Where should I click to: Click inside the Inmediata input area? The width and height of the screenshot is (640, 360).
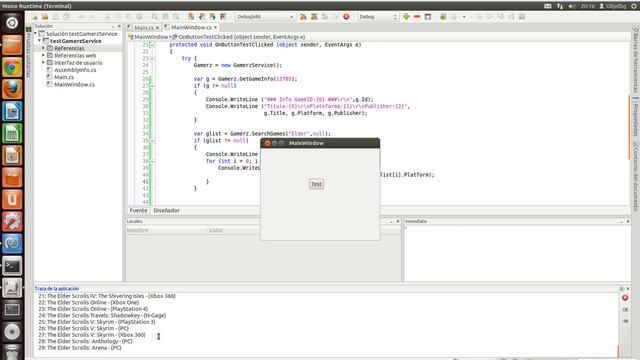coord(517,253)
